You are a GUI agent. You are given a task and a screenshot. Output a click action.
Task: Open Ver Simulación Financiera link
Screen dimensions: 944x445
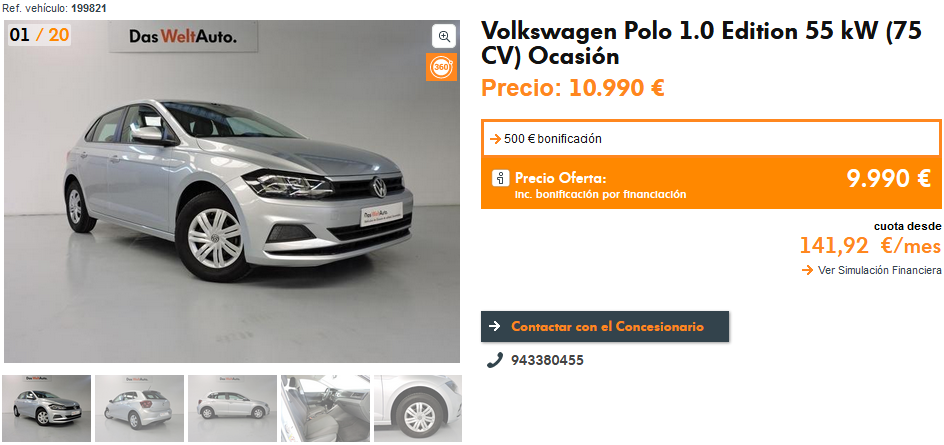point(880,270)
